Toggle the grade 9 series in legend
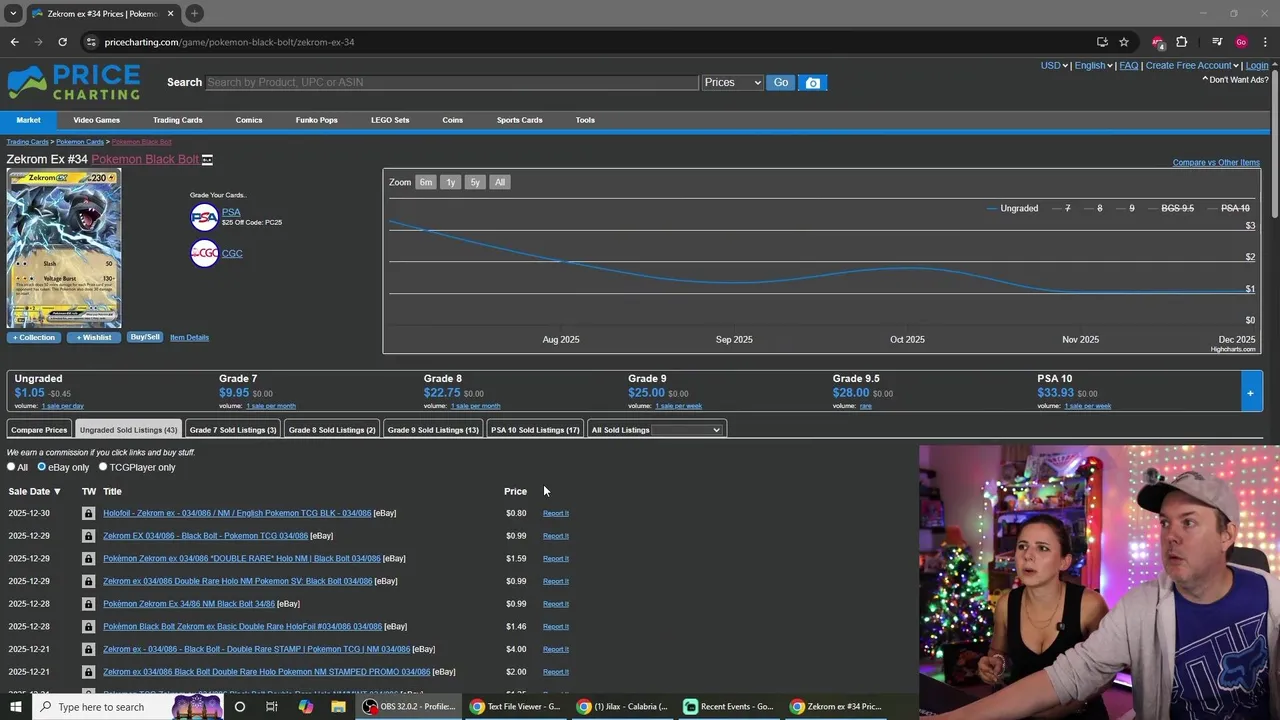 coord(1124,208)
